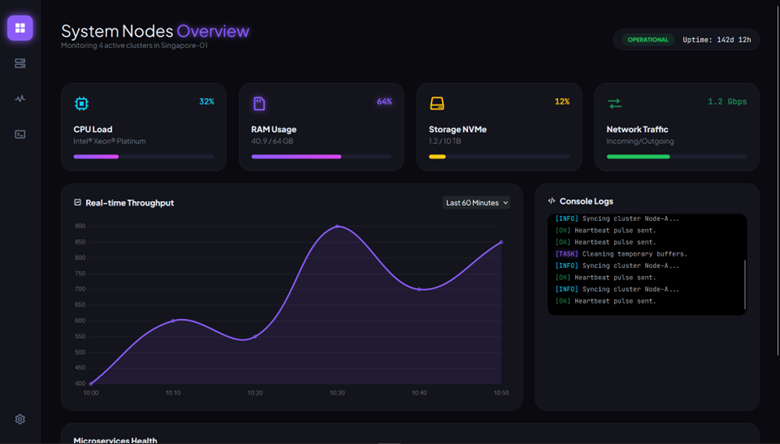Click the CPU Load progress bar
Screen dimensions: 780x444
coord(143,156)
